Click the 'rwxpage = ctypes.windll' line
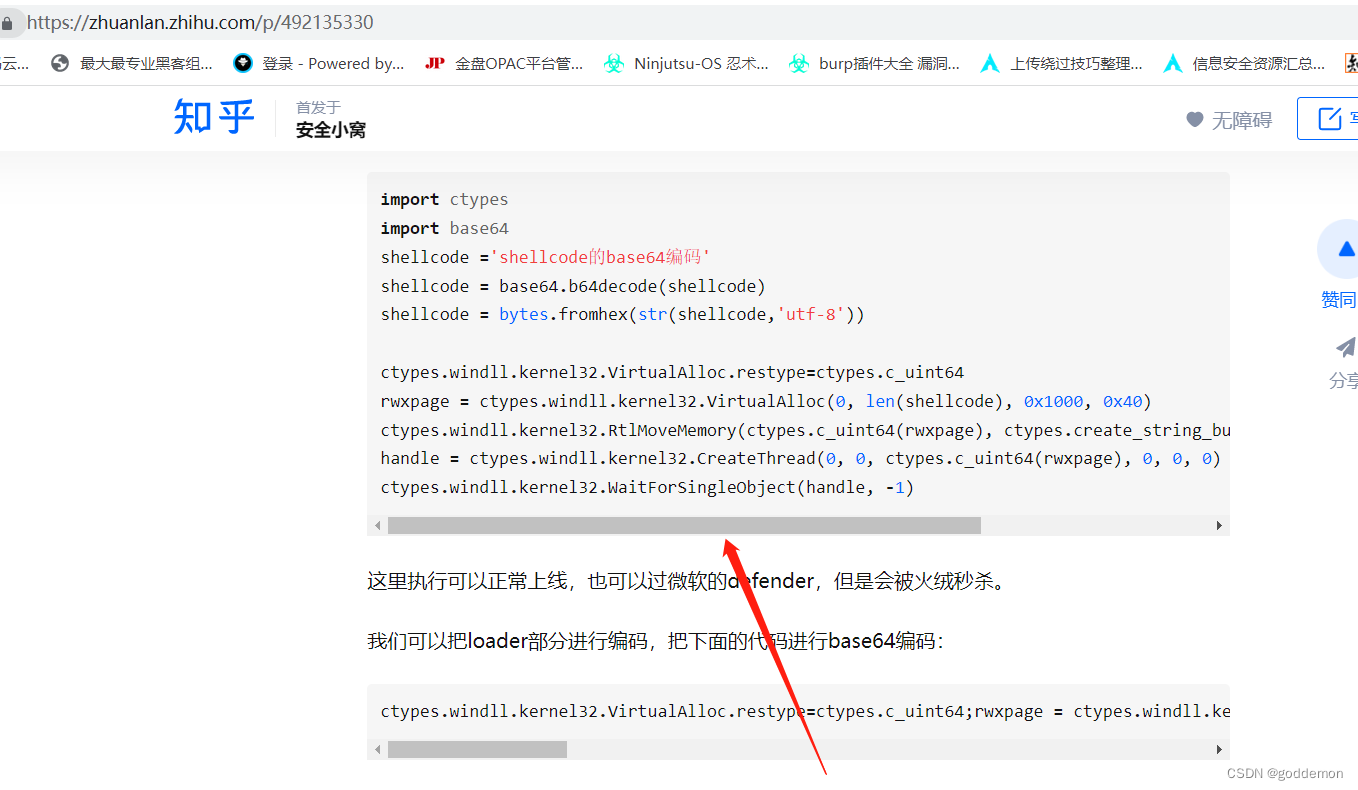This screenshot has width=1358, height=790. [767, 401]
